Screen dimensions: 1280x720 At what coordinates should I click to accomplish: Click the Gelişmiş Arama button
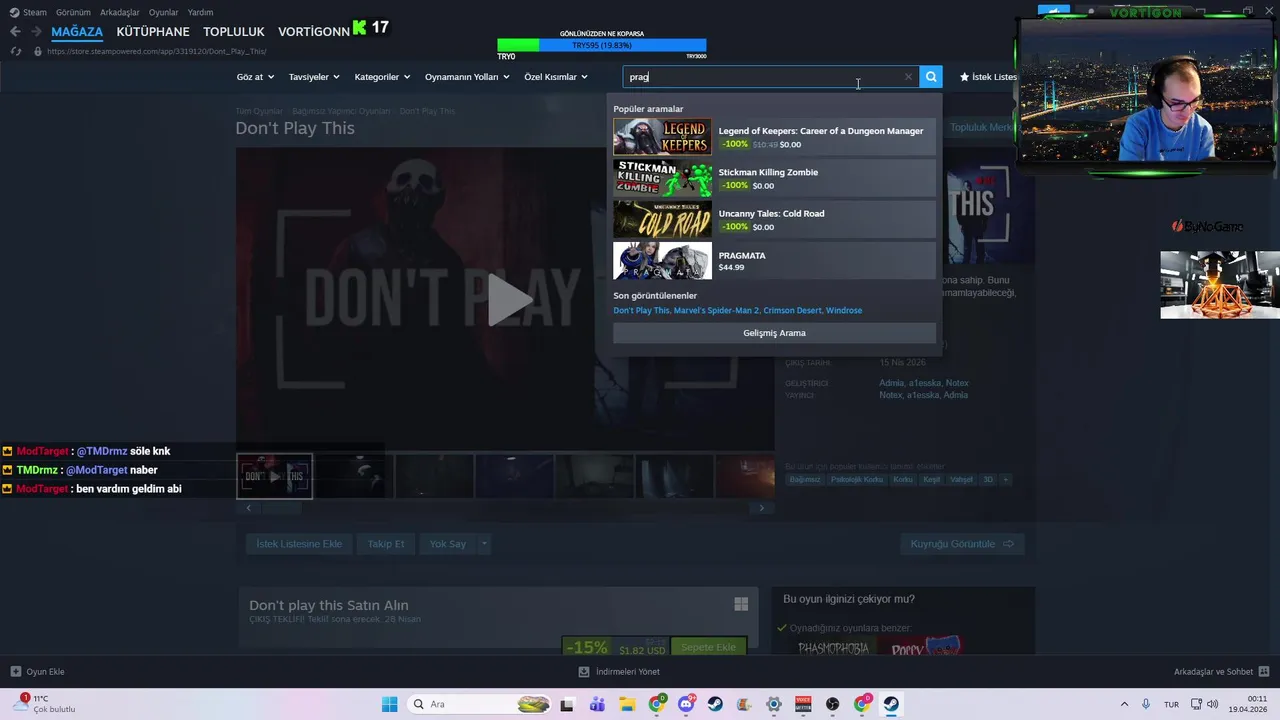[774, 333]
